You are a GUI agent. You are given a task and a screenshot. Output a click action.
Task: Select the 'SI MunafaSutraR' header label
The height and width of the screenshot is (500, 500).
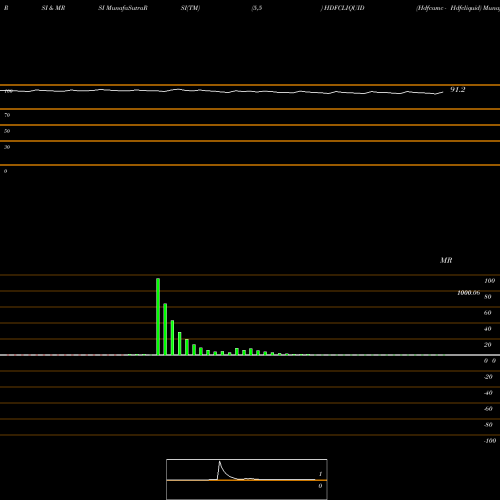pos(123,8)
